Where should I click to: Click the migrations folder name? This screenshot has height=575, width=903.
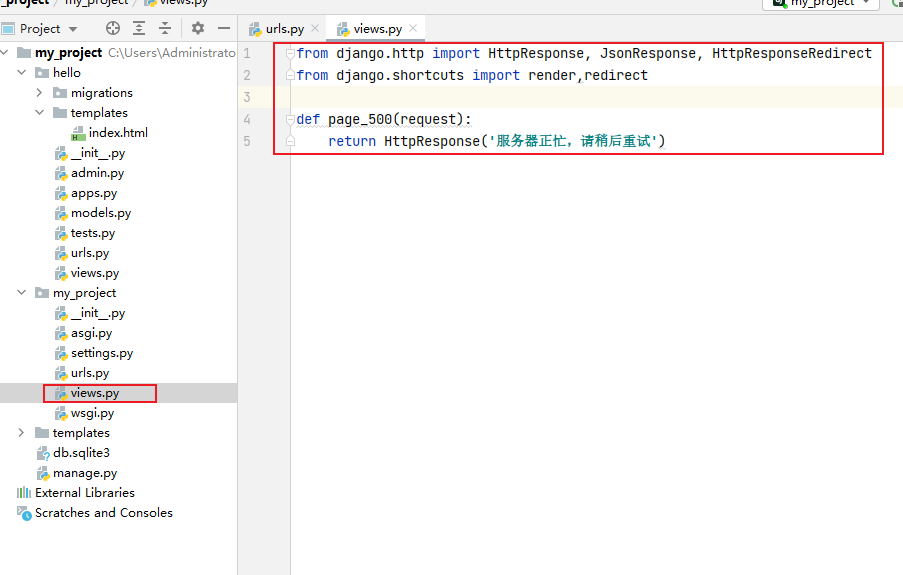102,92
